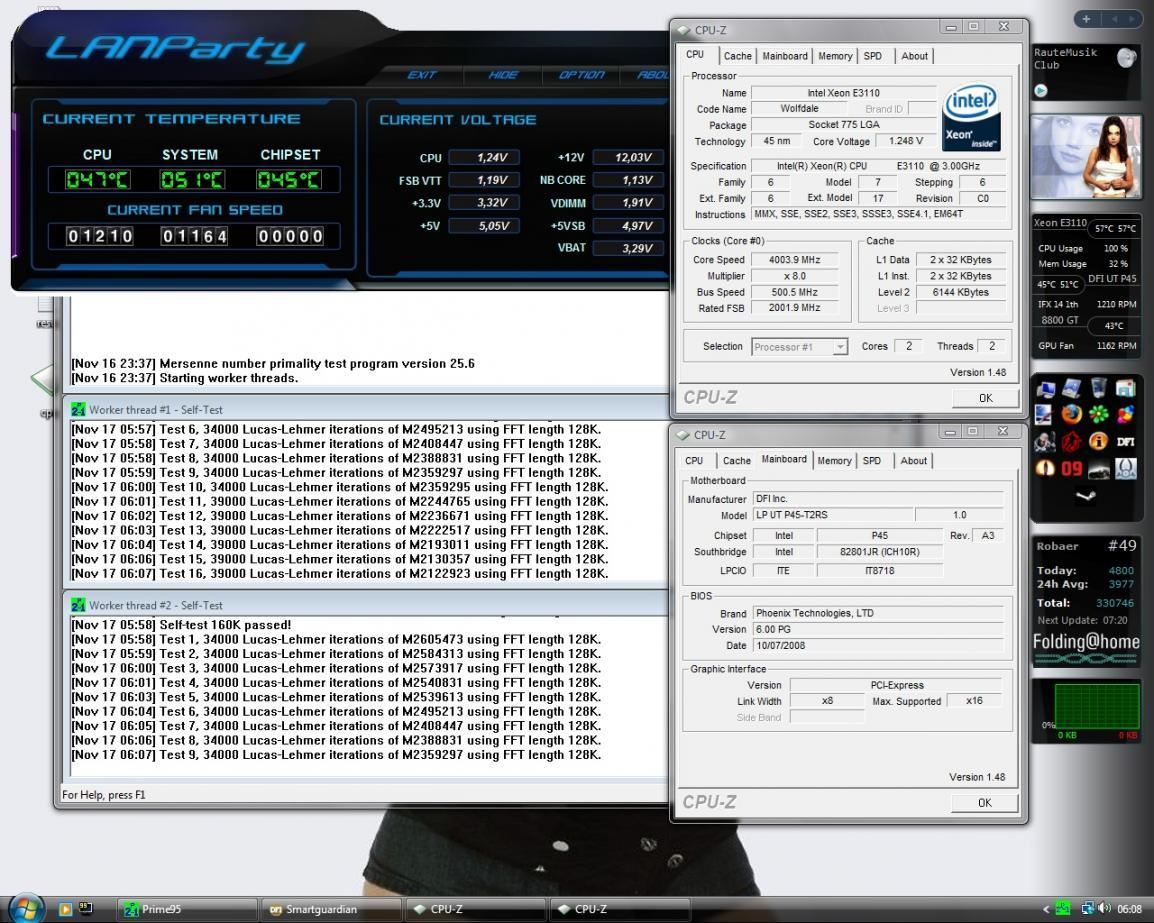Click the glowing eye icon in the launcher
The width and height of the screenshot is (1154, 923).
coord(1045,468)
